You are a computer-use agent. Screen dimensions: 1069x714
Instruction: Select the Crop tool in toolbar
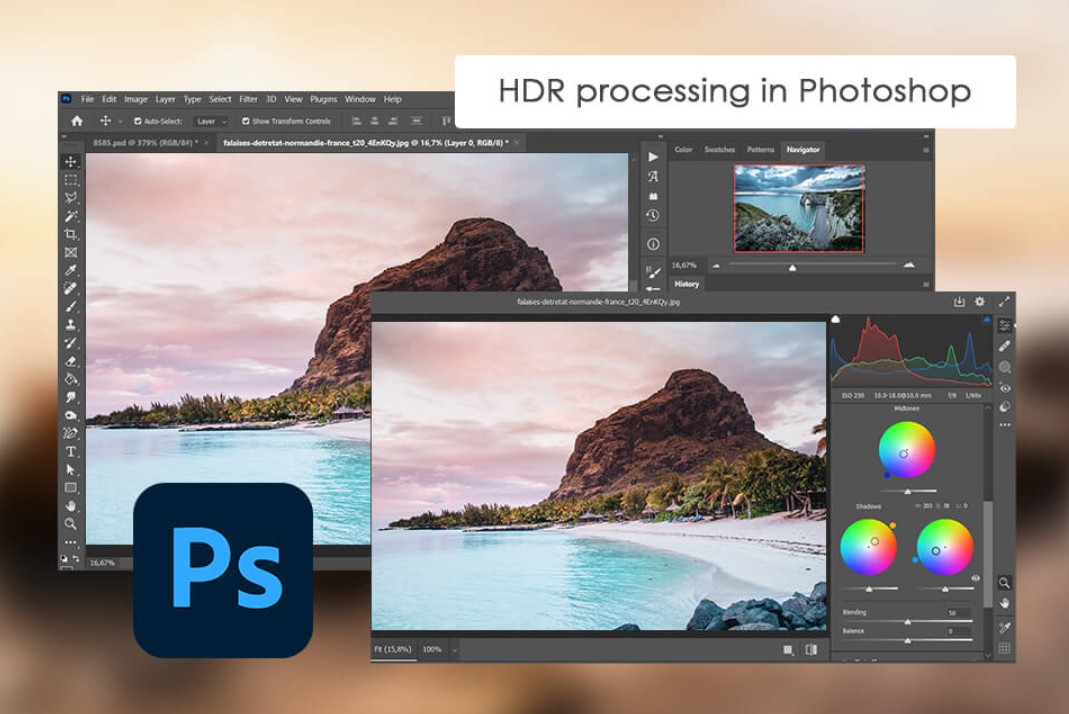click(71, 234)
